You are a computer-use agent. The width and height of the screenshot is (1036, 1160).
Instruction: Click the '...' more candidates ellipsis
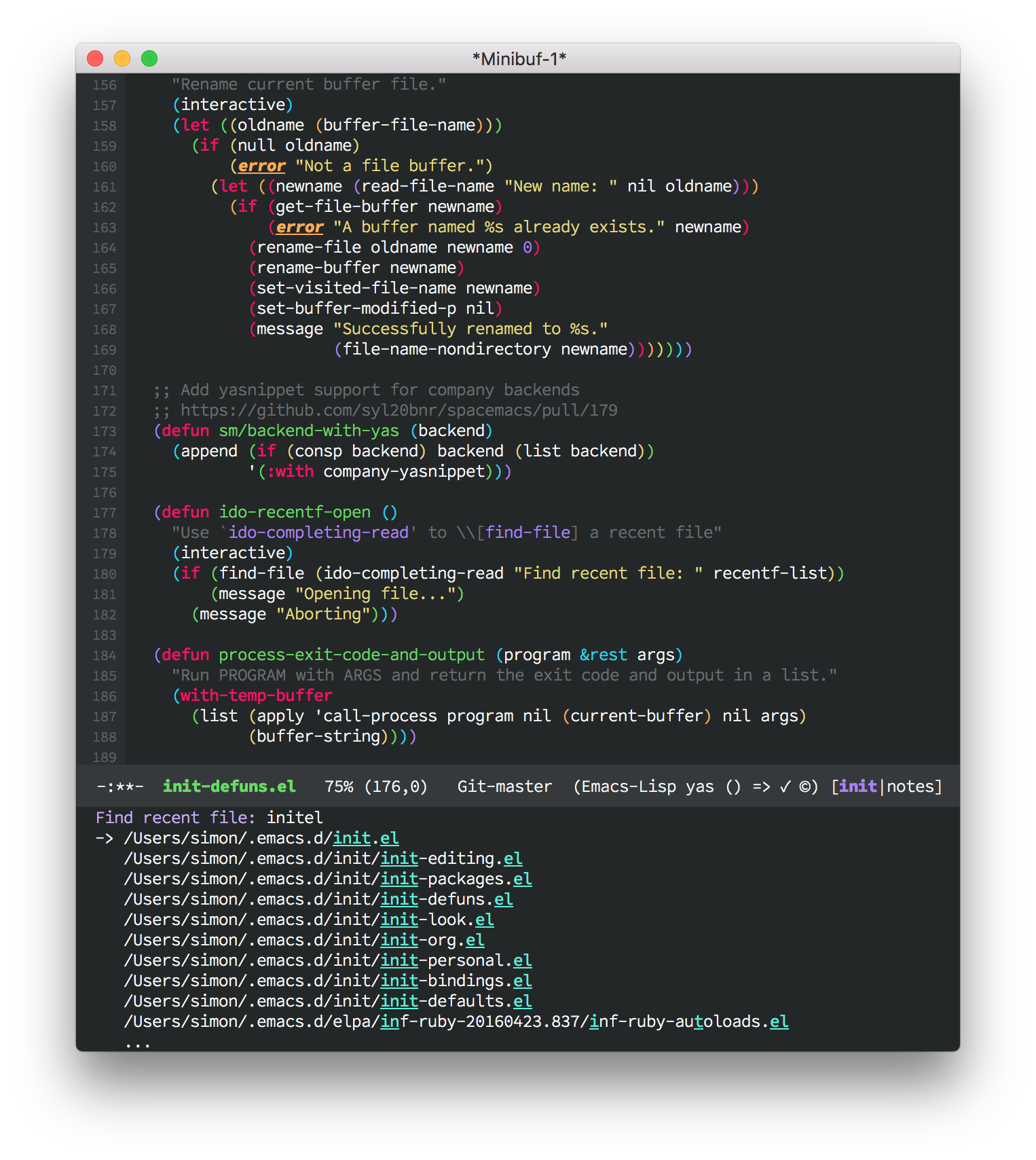(x=138, y=1045)
